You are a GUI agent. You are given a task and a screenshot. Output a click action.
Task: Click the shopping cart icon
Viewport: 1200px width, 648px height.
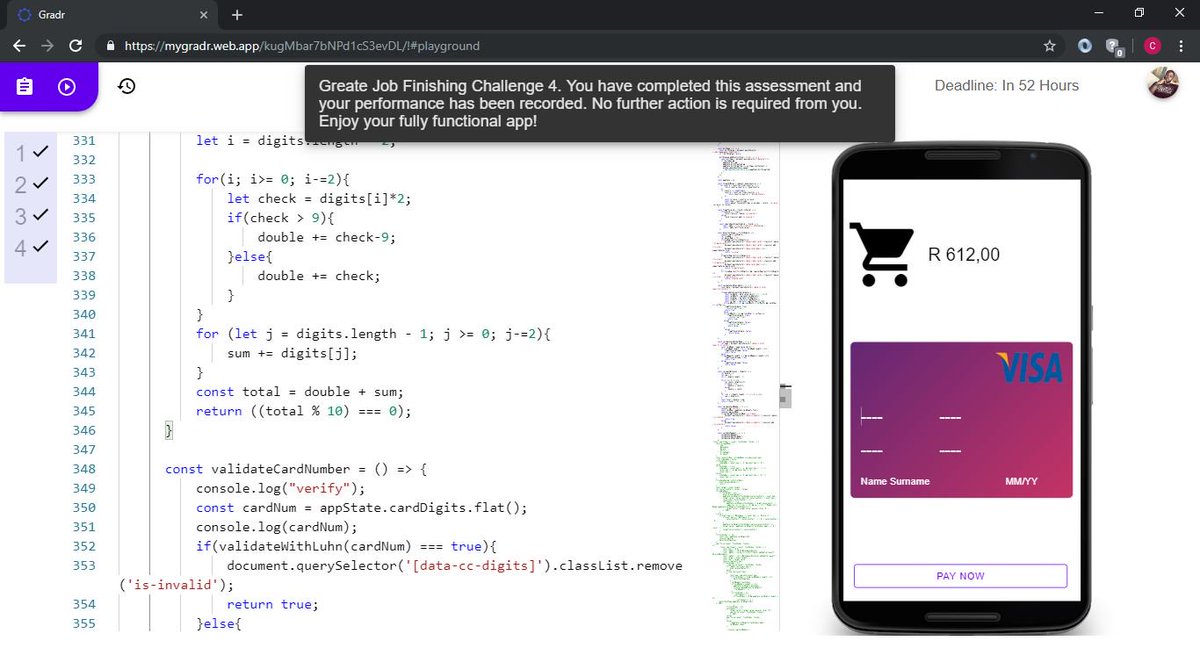[x=881, y=254]
